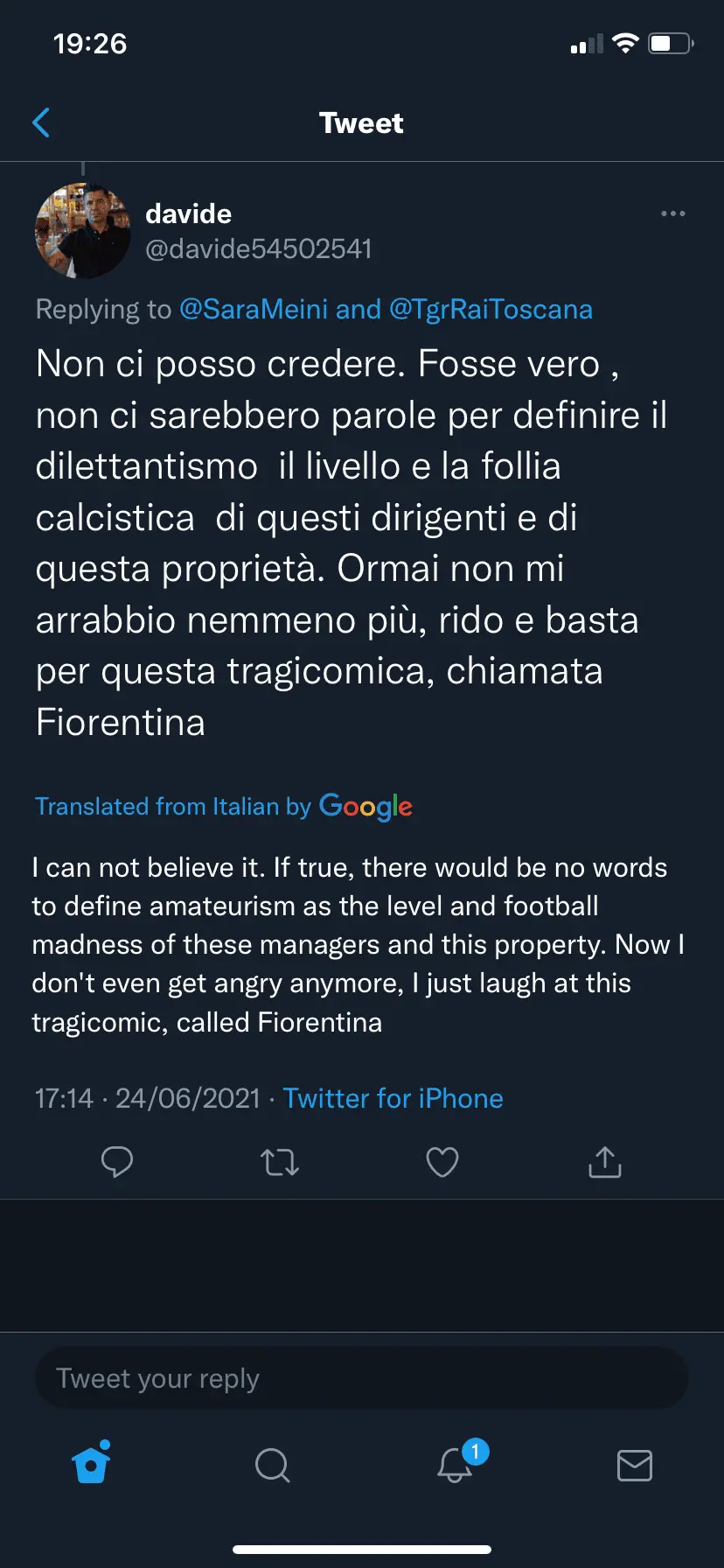Tap the Wi-Fi status icon
Viewport: 724px width, 1568px height.
coord(625,44)
